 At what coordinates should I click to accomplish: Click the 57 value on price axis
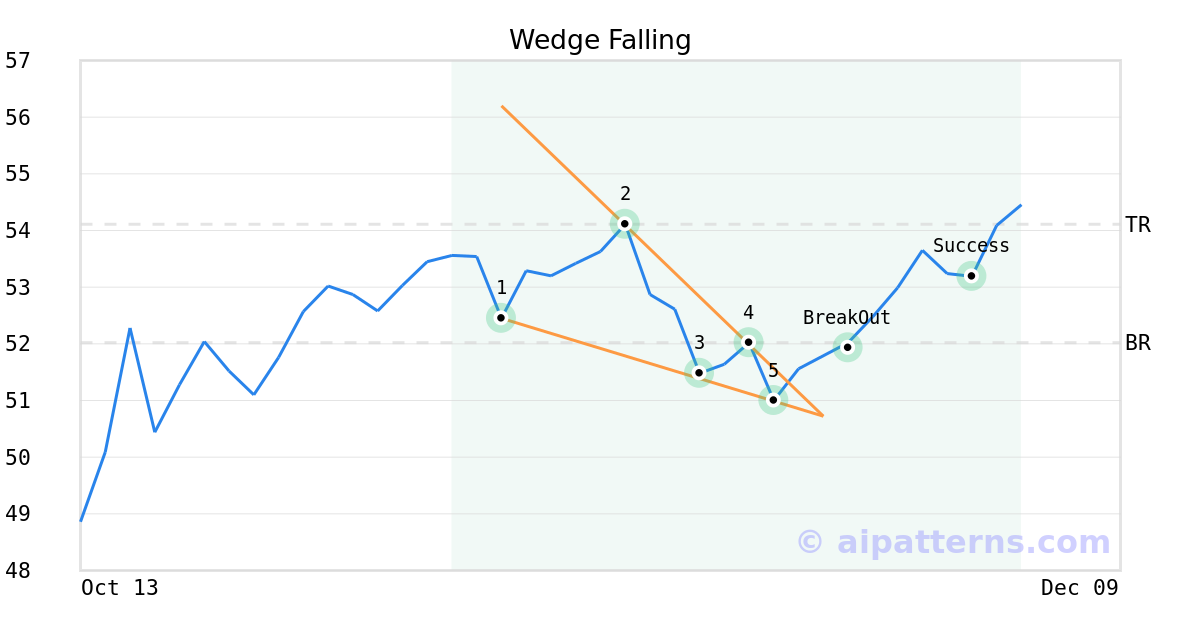[18, 61]
